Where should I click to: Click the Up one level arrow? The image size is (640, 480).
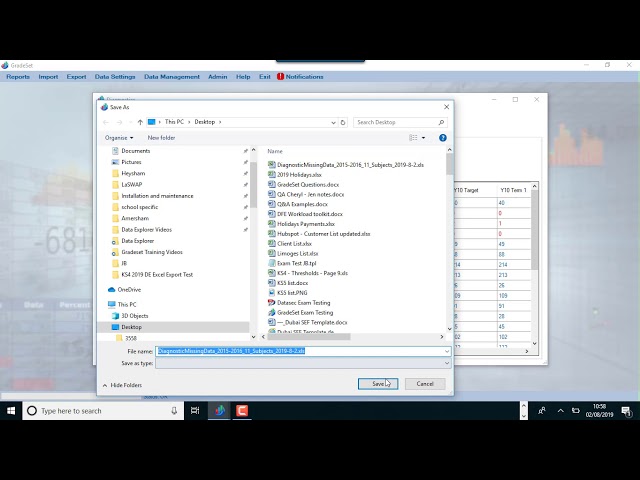coord(140,122)
